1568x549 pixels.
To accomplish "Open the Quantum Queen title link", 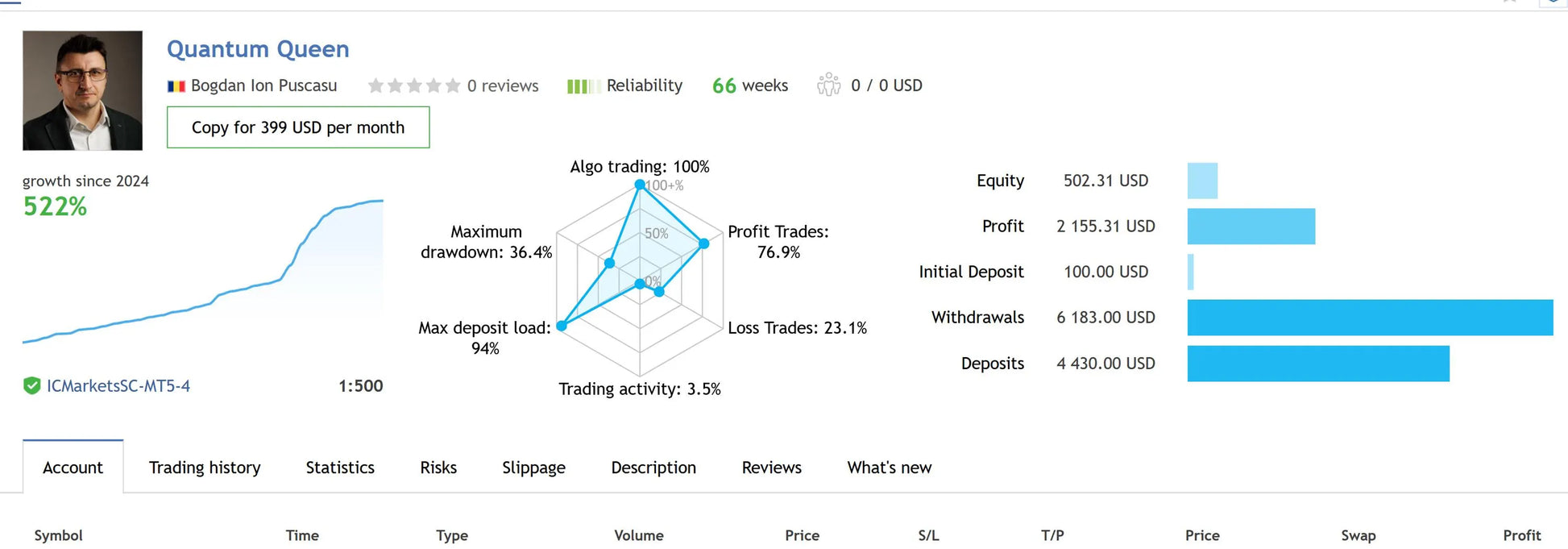I will (x=258, y=49).
